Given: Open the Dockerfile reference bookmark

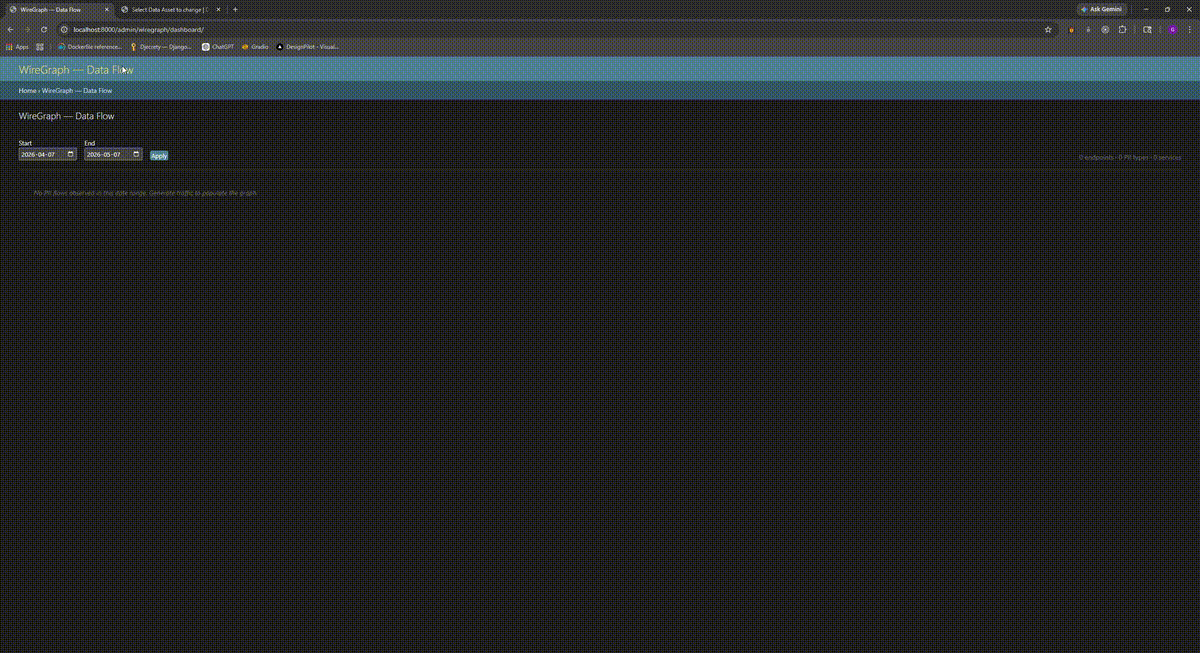Looking at the screenshot, I should [x=90, y=47].
